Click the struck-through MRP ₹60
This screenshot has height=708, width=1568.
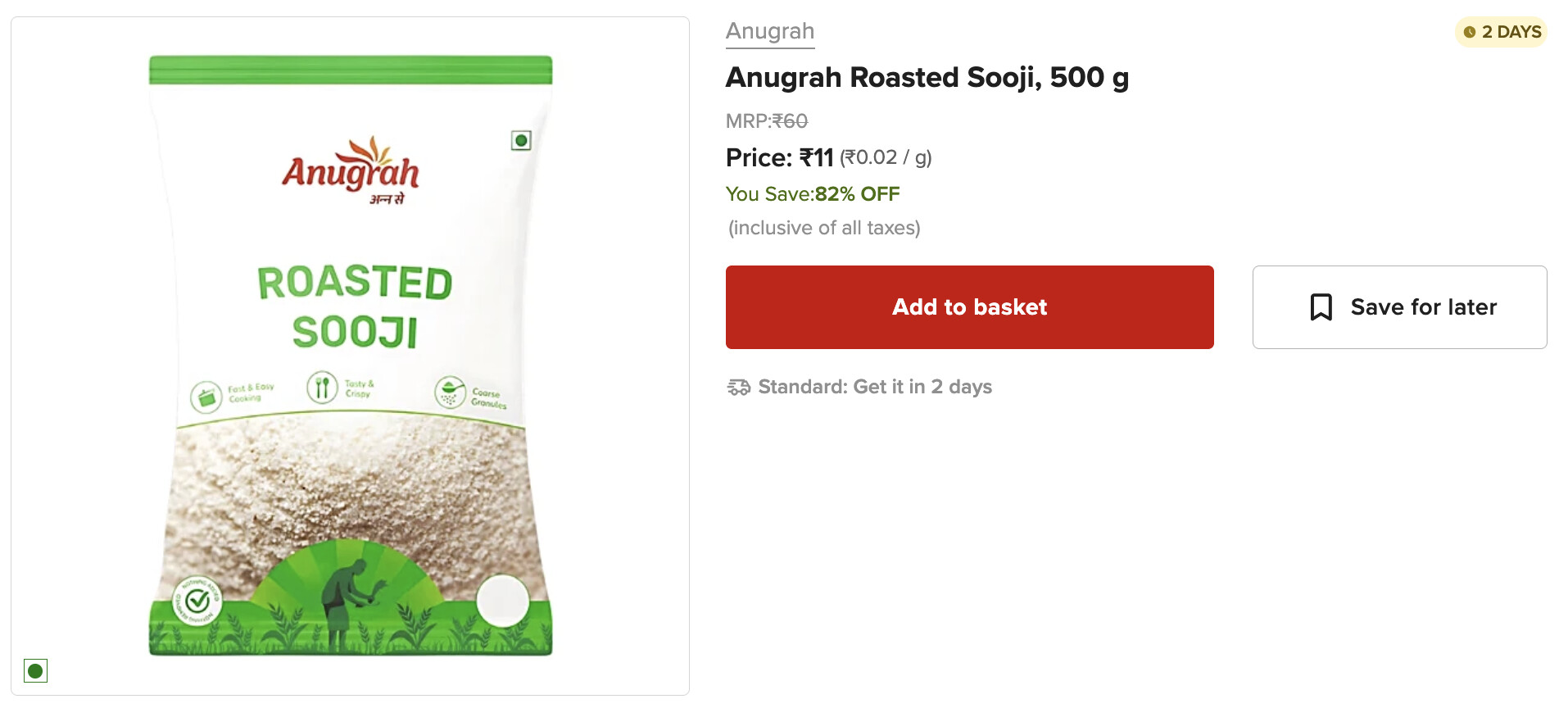[789, 121]
